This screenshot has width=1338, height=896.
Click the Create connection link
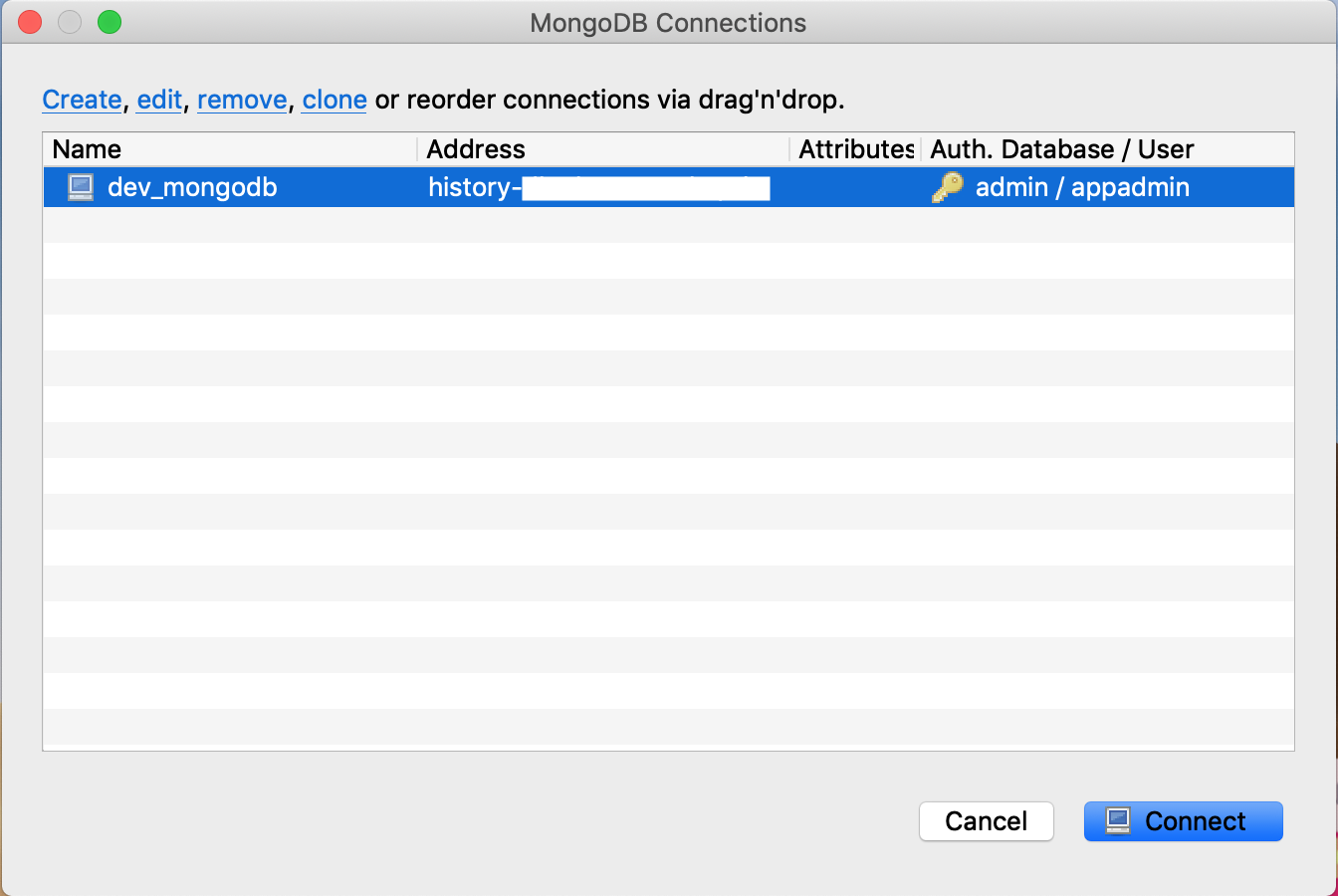[x=82, y=100]
